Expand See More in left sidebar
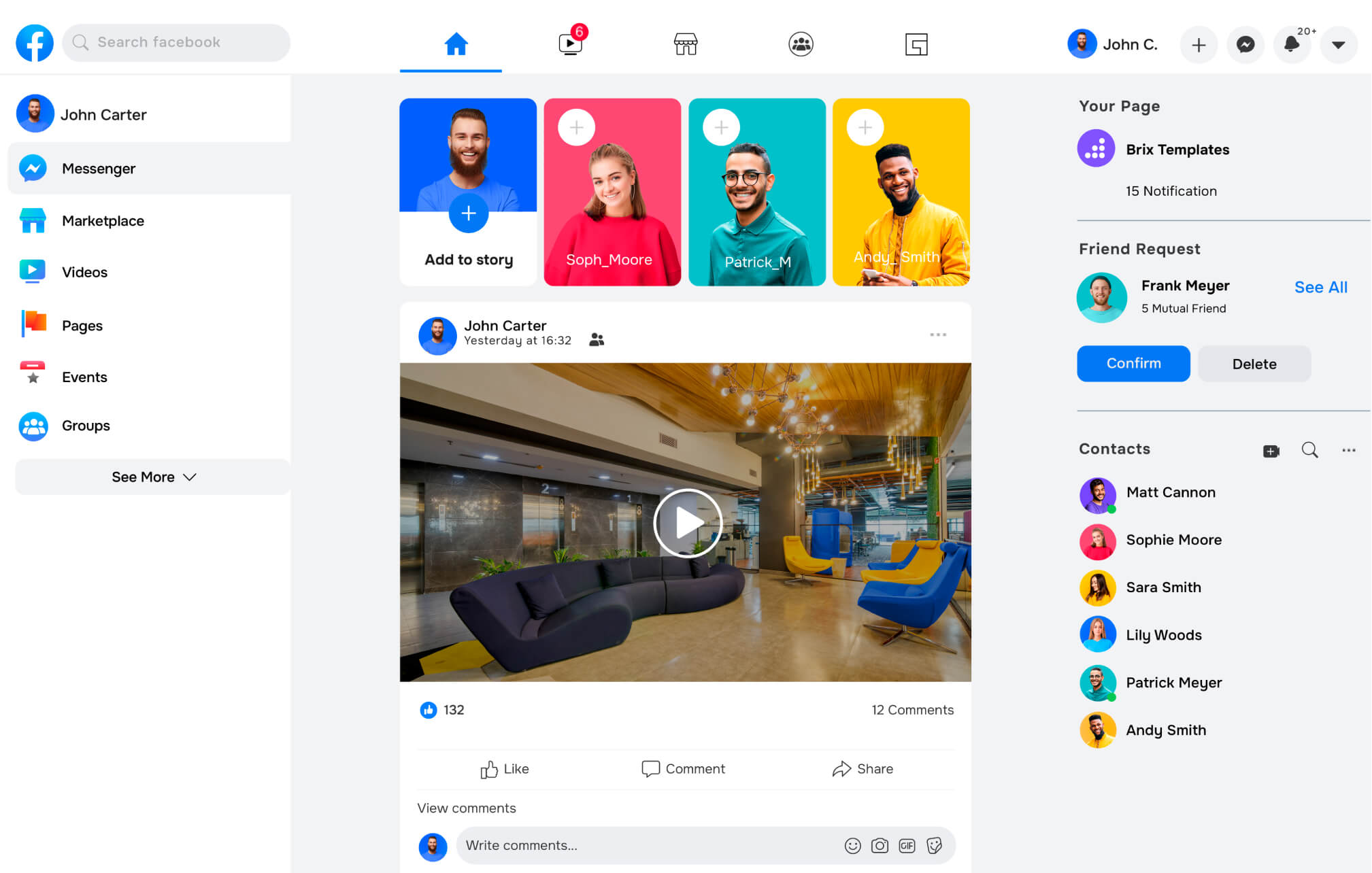Viewport: 1372px width, 873px height. coord(153,477)
